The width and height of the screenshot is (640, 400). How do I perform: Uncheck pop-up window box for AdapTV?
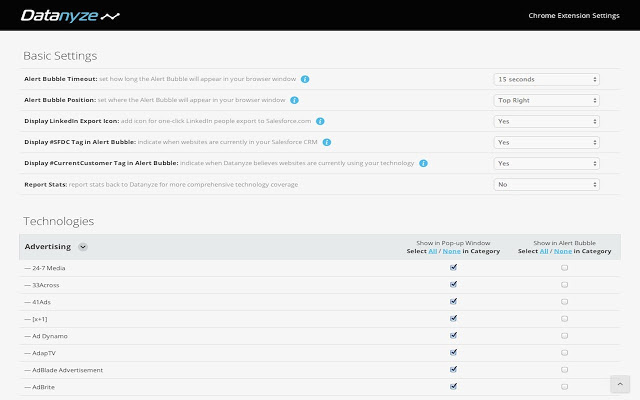point(453,353)
